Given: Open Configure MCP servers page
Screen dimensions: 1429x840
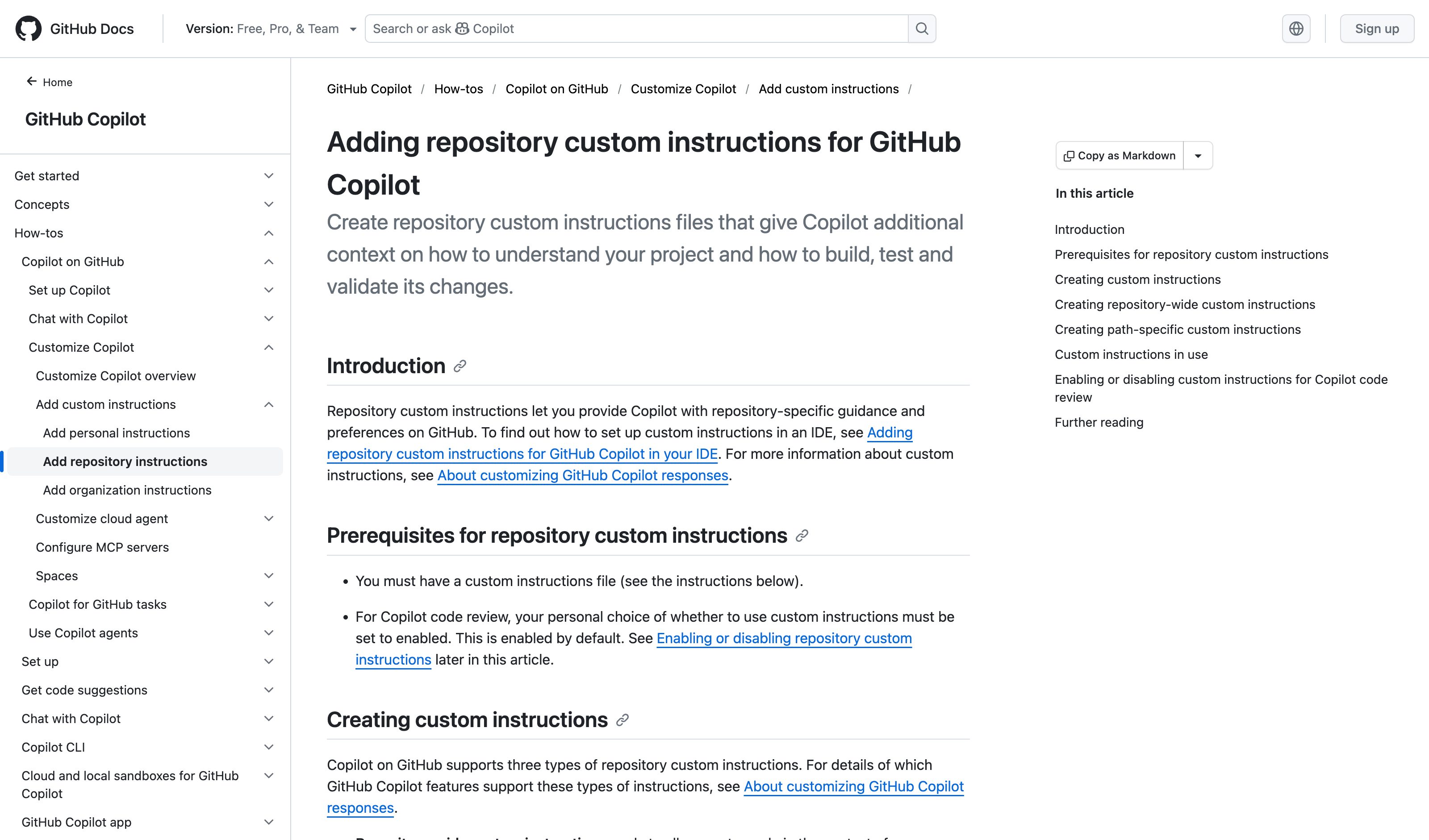Looking at the screenshot, I should pos(102,548).
